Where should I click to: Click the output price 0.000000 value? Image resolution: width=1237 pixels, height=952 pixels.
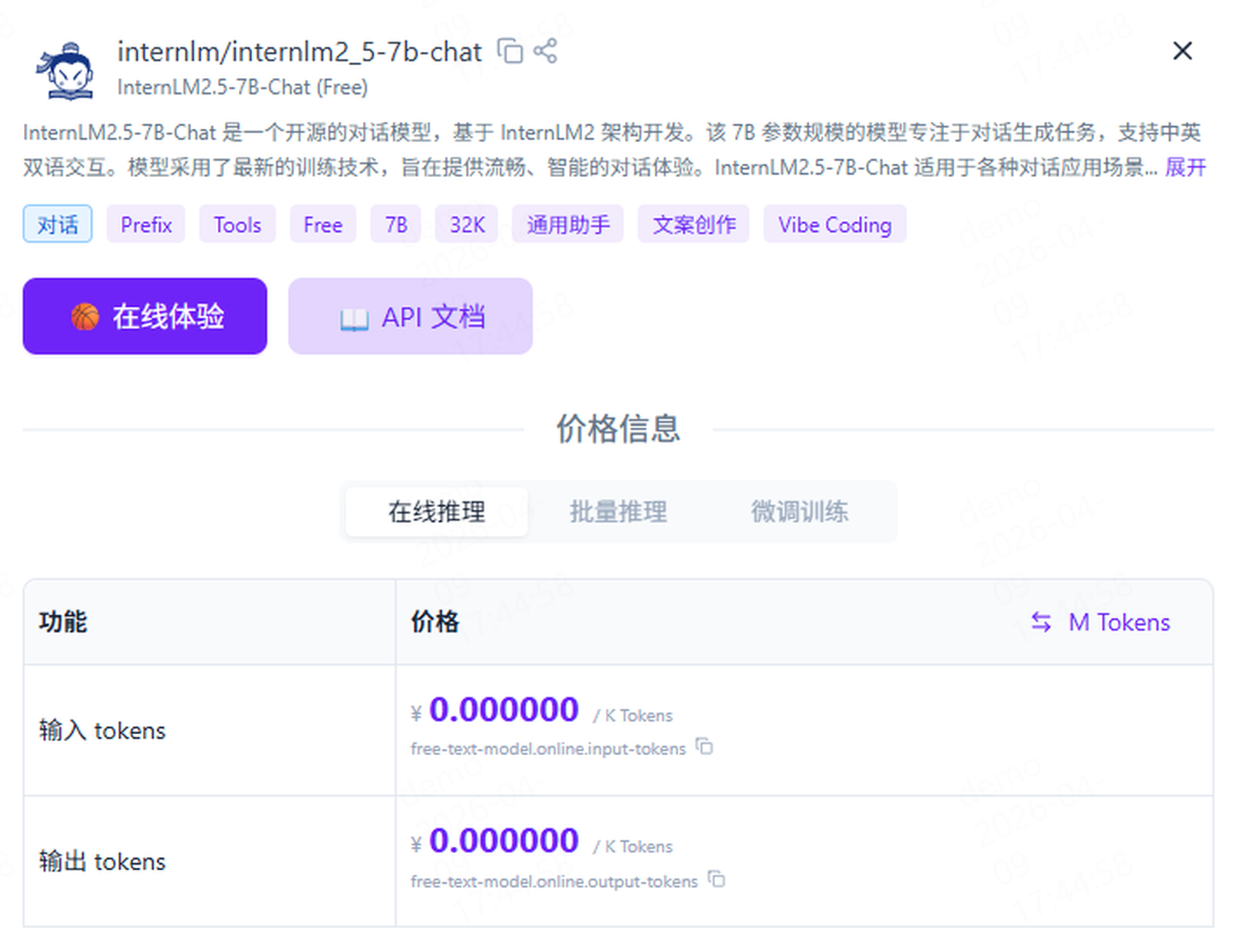click(503, 841)
